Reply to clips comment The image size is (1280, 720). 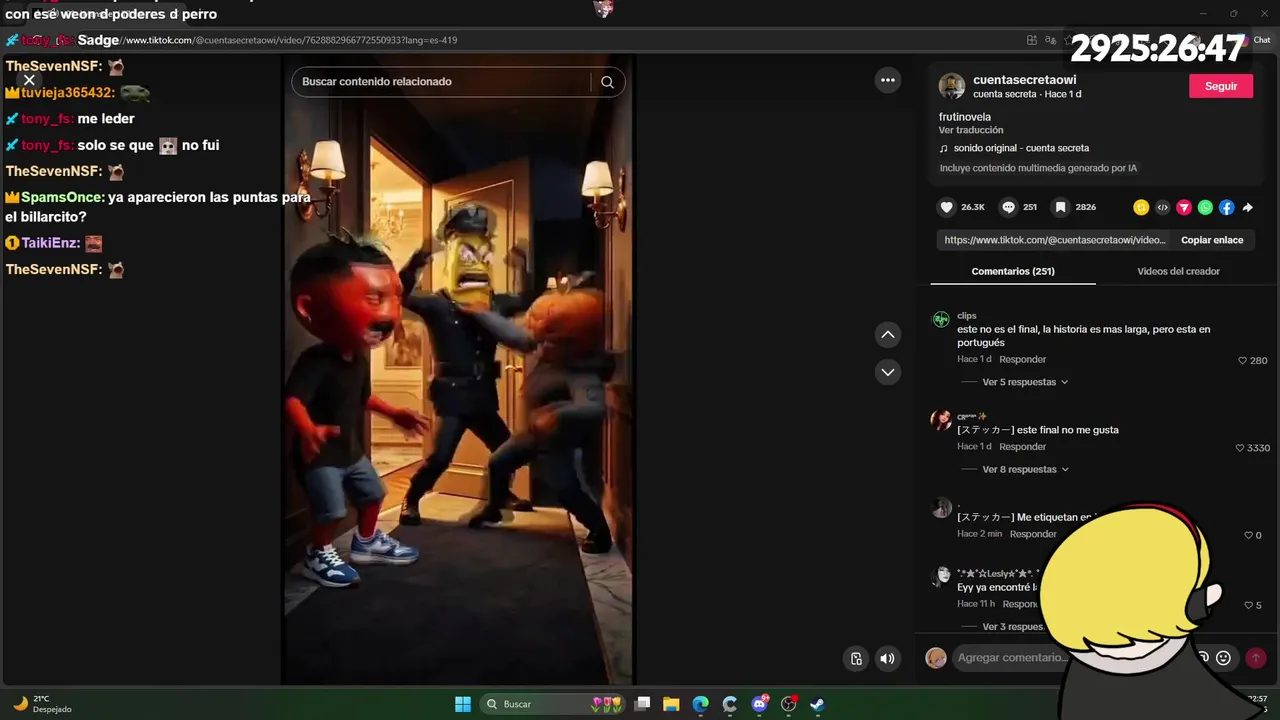click(x=1022, y=359)
